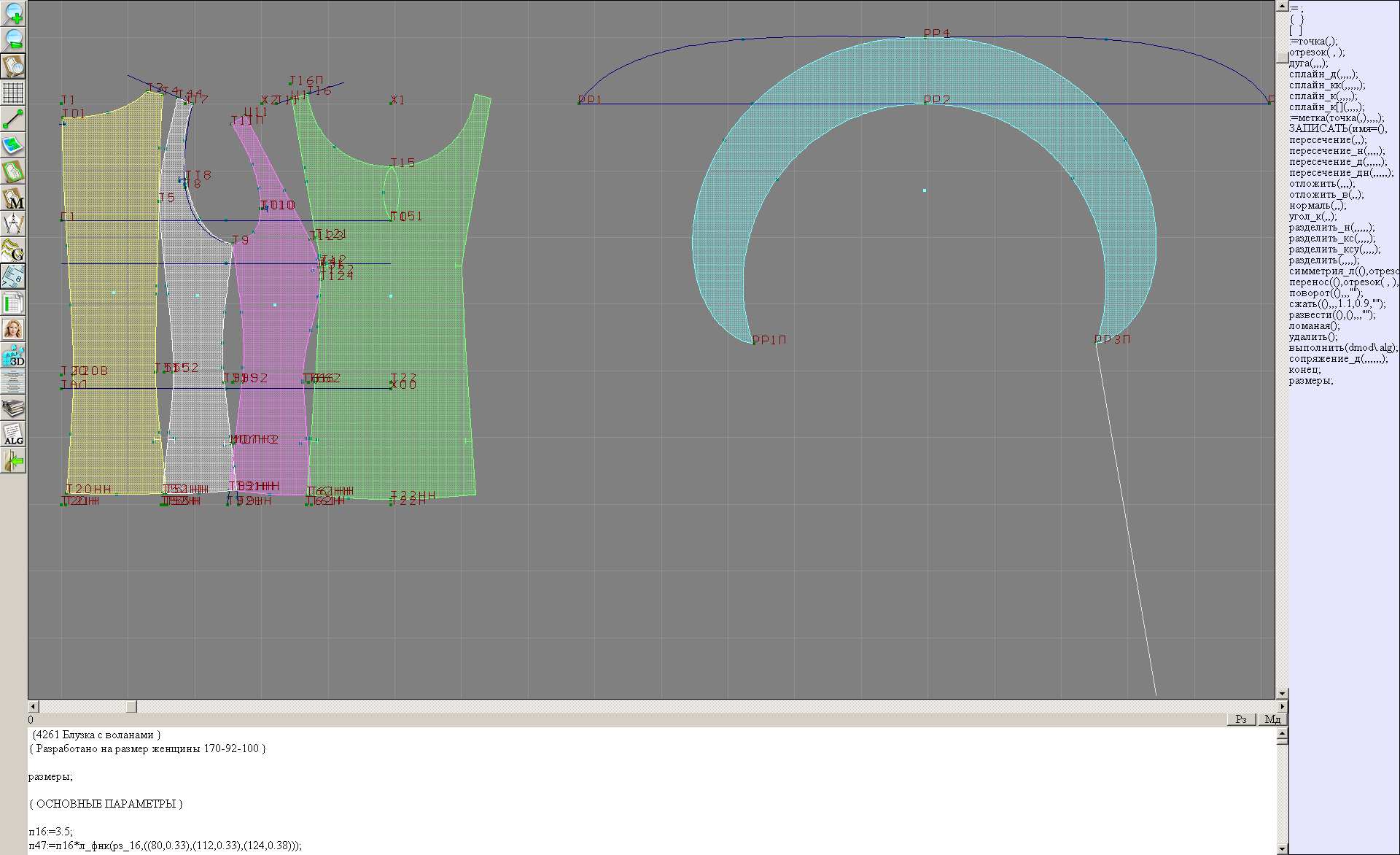Click the horizontal scrollbar thumb under canvas
Viewport: 1400px width, 855px height.
[x=131, y=706]
